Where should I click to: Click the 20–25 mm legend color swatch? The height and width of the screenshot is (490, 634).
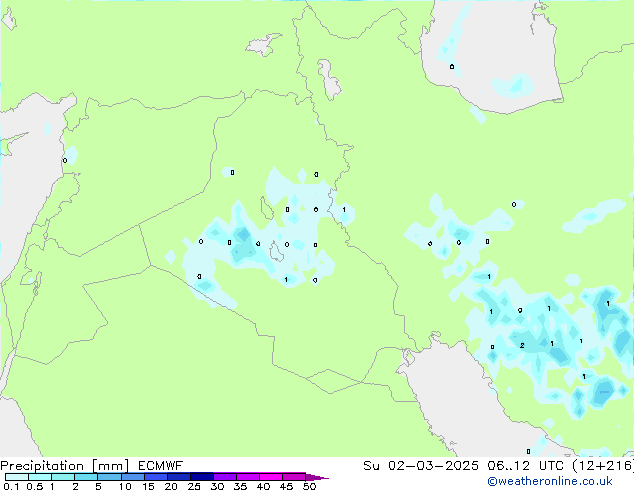pos(179,477)
